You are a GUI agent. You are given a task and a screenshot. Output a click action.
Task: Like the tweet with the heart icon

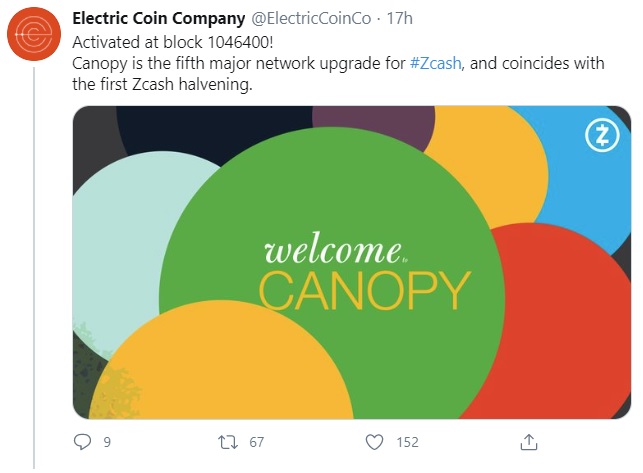tap(375, 441)
